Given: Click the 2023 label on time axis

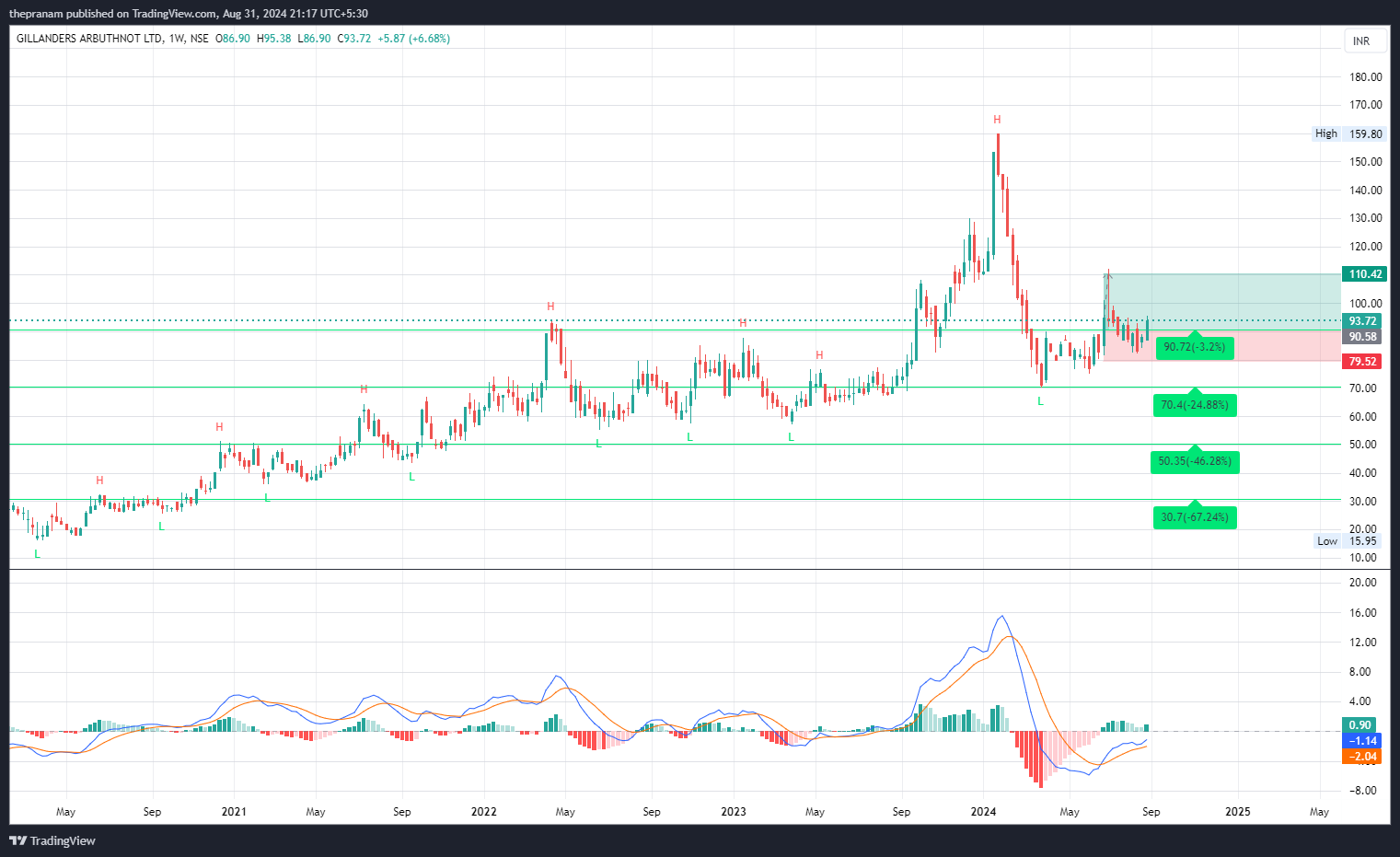Looking at the screenshot, I should (734, 812).
